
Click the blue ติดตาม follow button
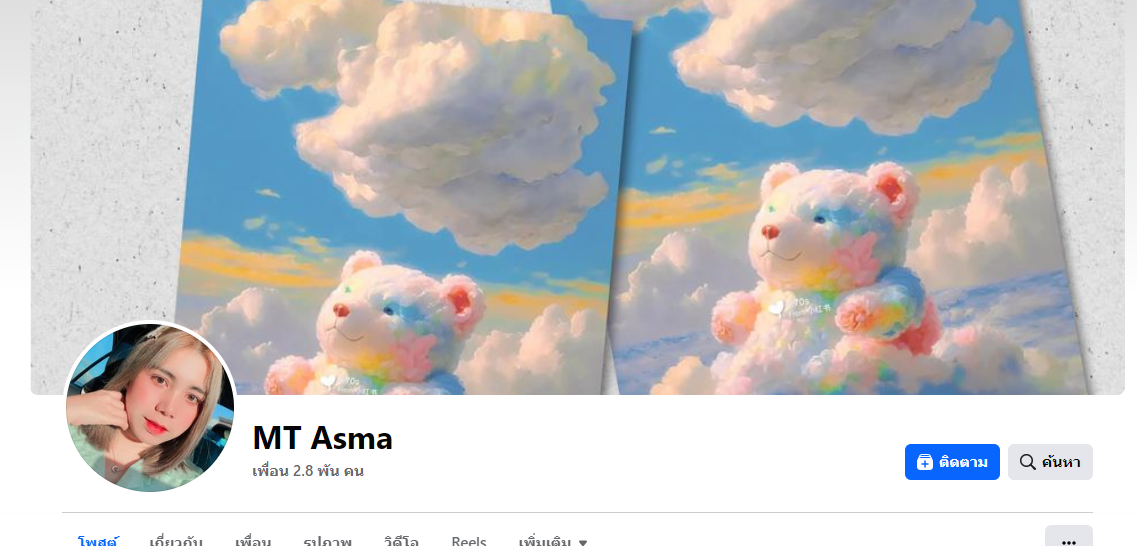pyautogui.click(x=952, y=462)
